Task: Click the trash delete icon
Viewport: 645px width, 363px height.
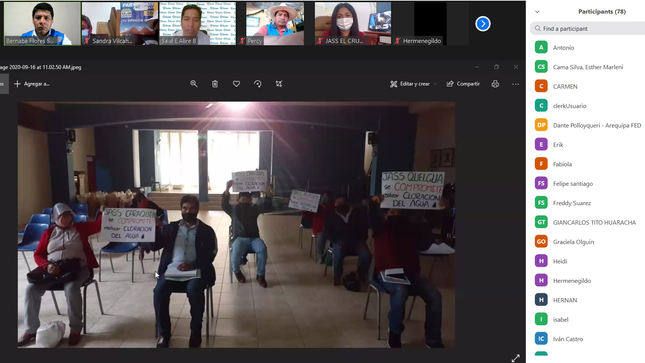Action: [x=215, y=84]
